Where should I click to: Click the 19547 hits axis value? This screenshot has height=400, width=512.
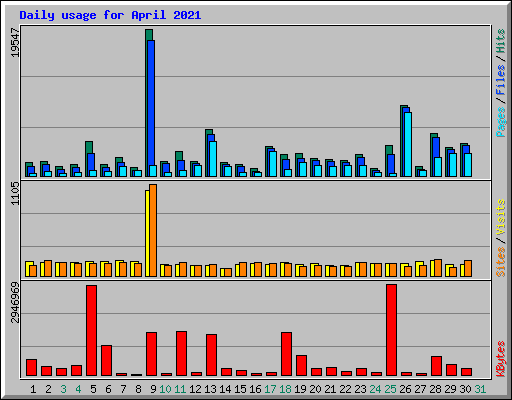tap(15, 42)
